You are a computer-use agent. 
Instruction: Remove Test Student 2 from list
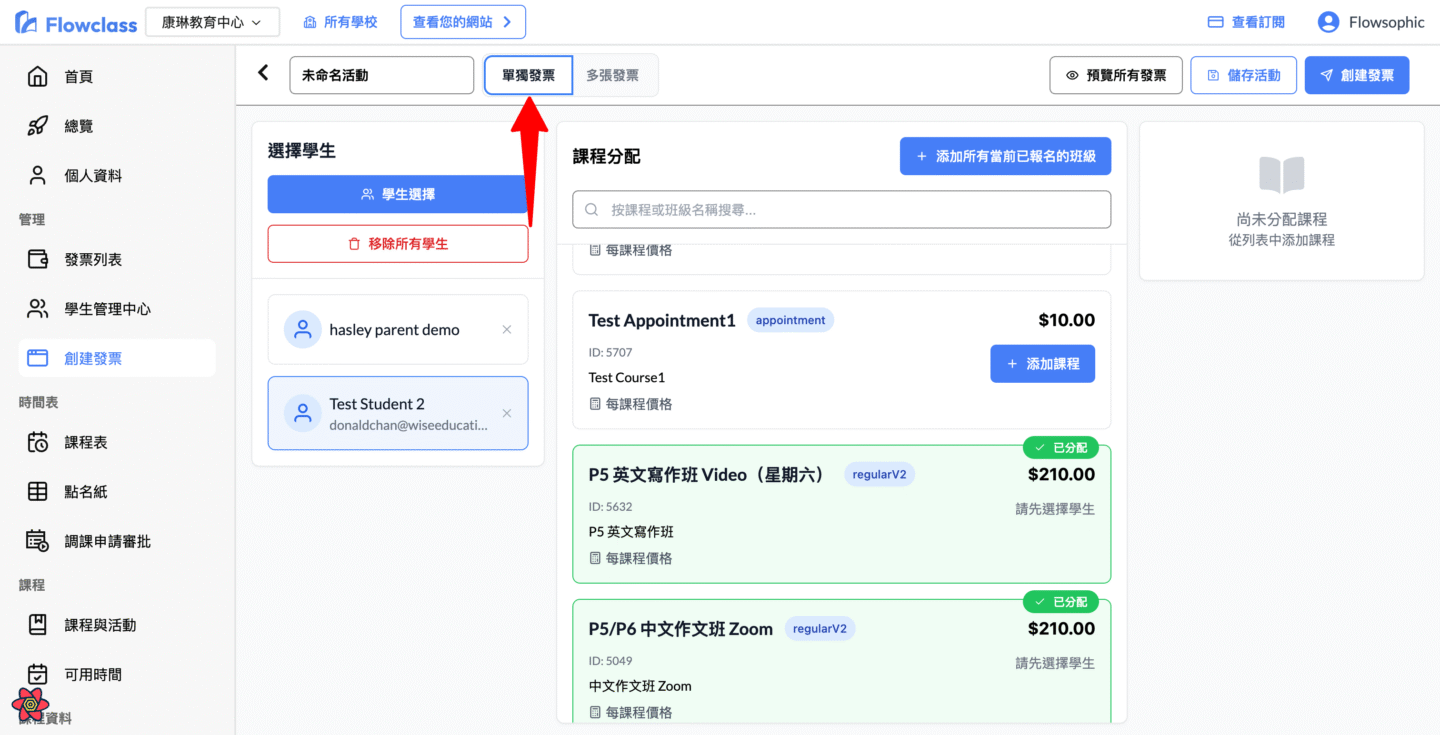click(x=506, y=414)
